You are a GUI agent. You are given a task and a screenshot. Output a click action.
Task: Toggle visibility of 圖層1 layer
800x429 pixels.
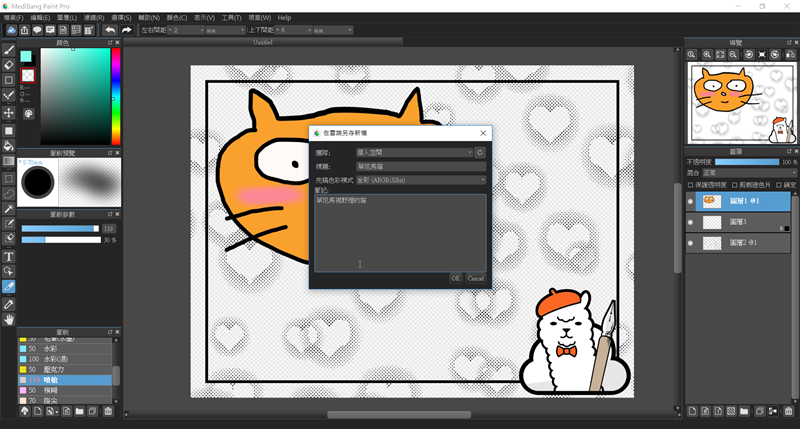690,201
